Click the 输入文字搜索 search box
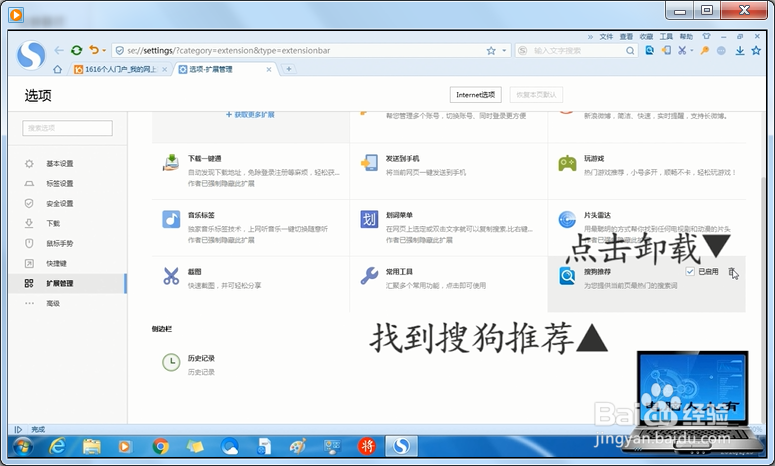Screen dimensions: 775x466 click(x=576, y=50)
